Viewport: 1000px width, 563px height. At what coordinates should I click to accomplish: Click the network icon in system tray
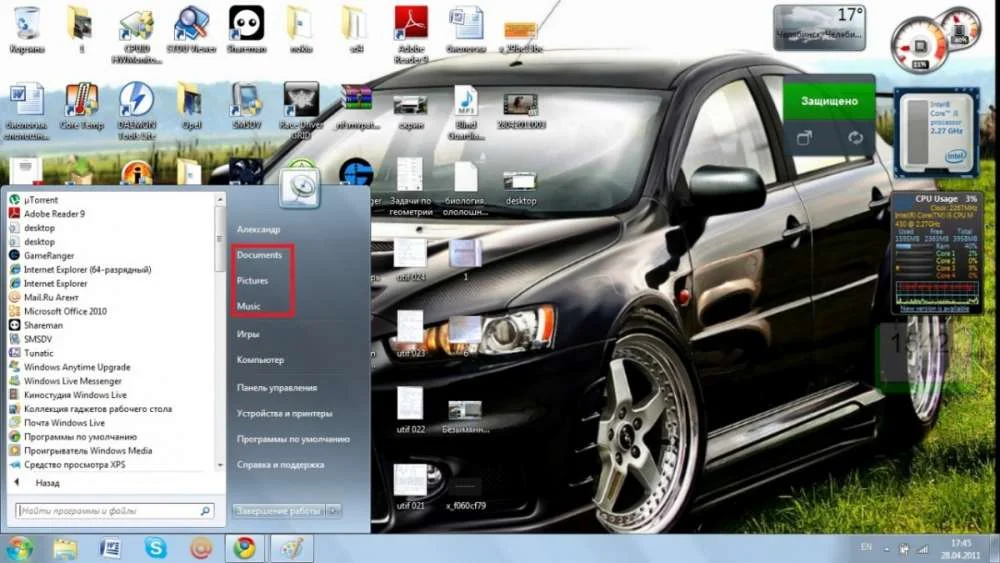coord(922,548)
